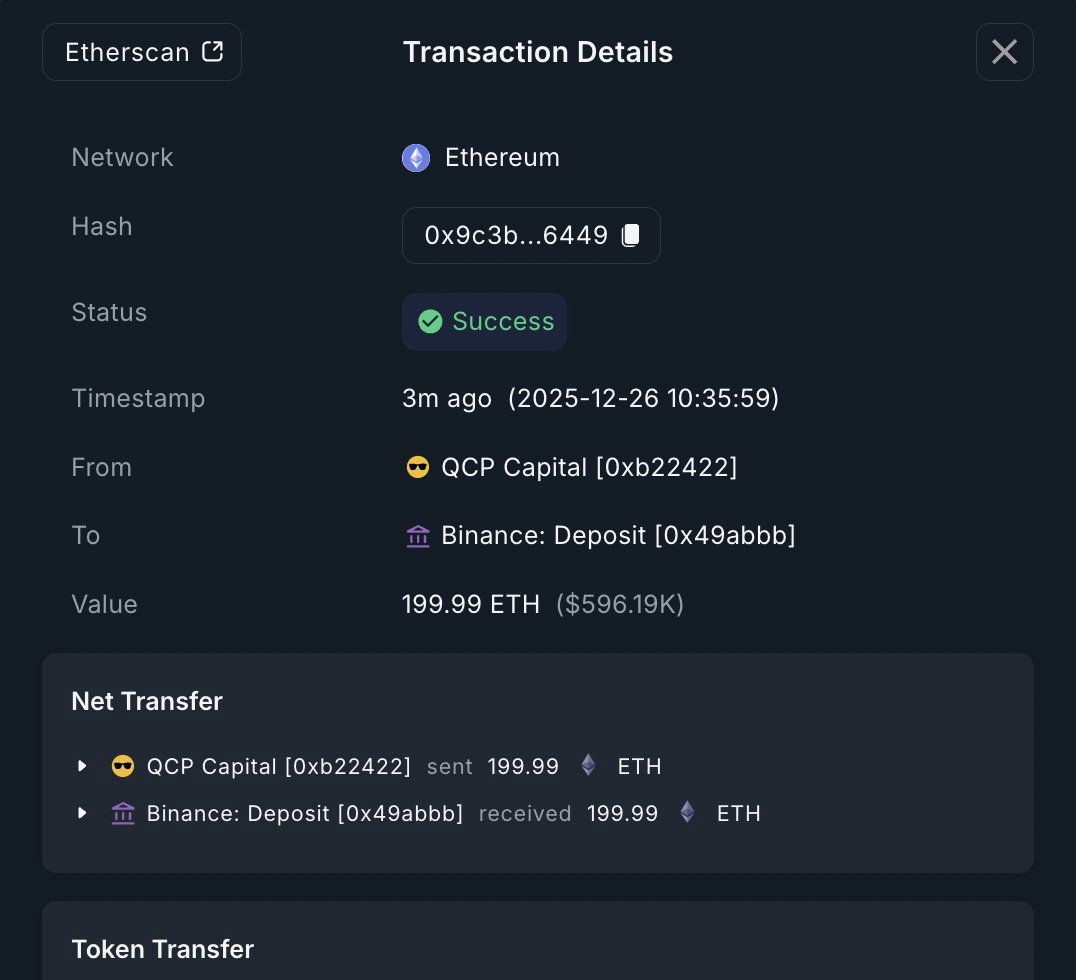The image size is (1076, 980).
Task: Copy the transaction hash
Action: click(x=631, y=234)
